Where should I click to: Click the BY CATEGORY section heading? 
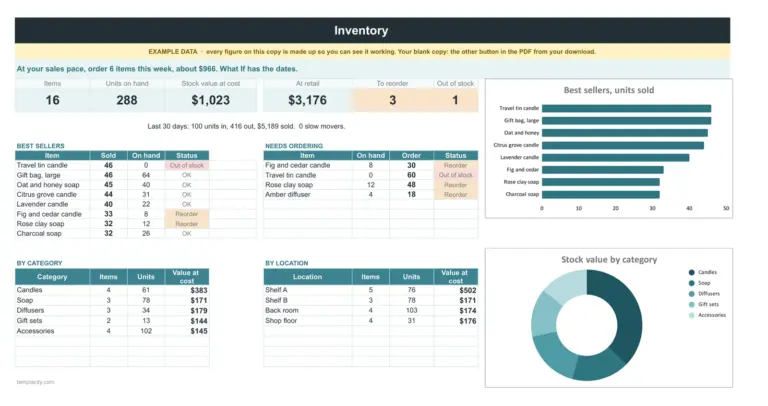point(39,263)
